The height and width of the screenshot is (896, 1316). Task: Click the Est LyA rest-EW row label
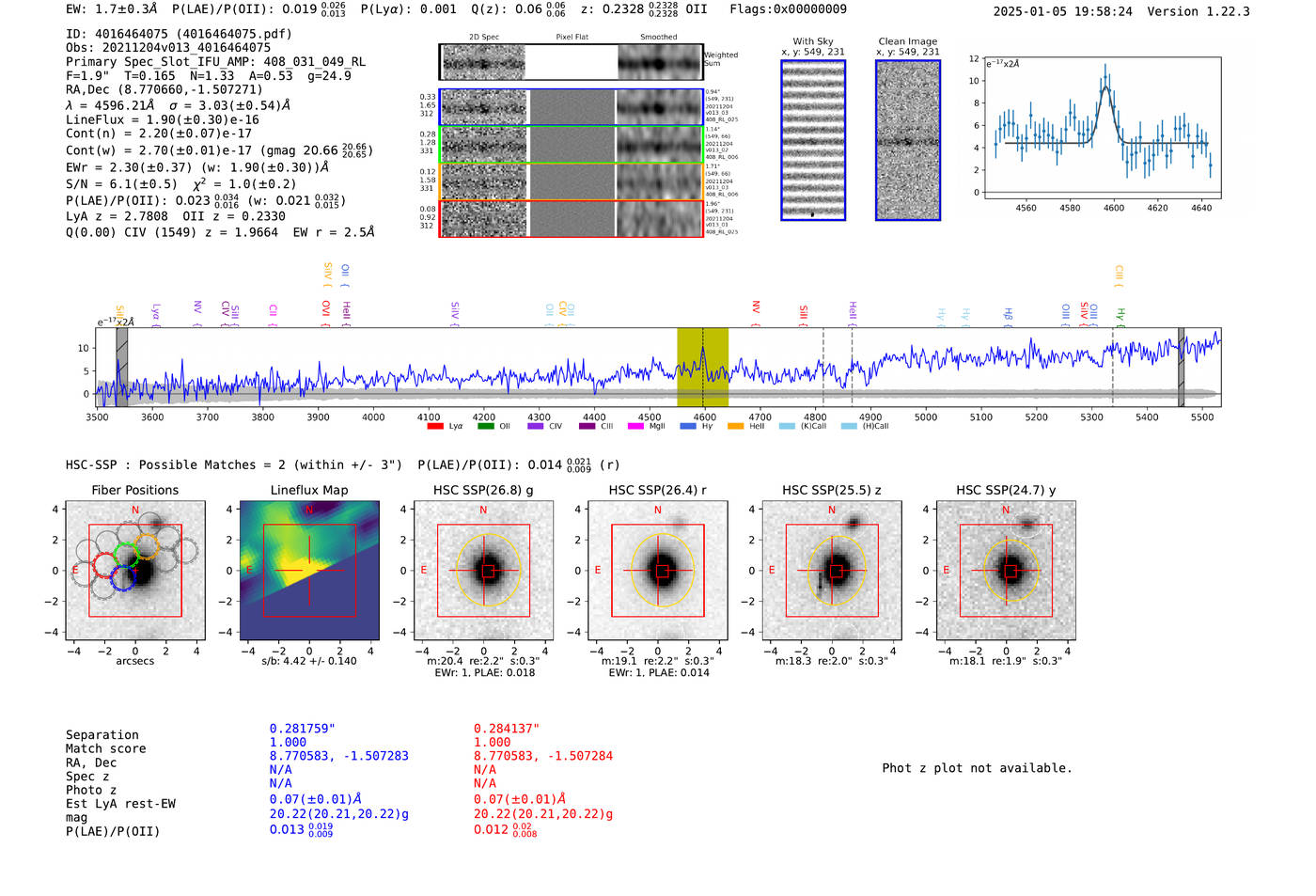[120, 804]
